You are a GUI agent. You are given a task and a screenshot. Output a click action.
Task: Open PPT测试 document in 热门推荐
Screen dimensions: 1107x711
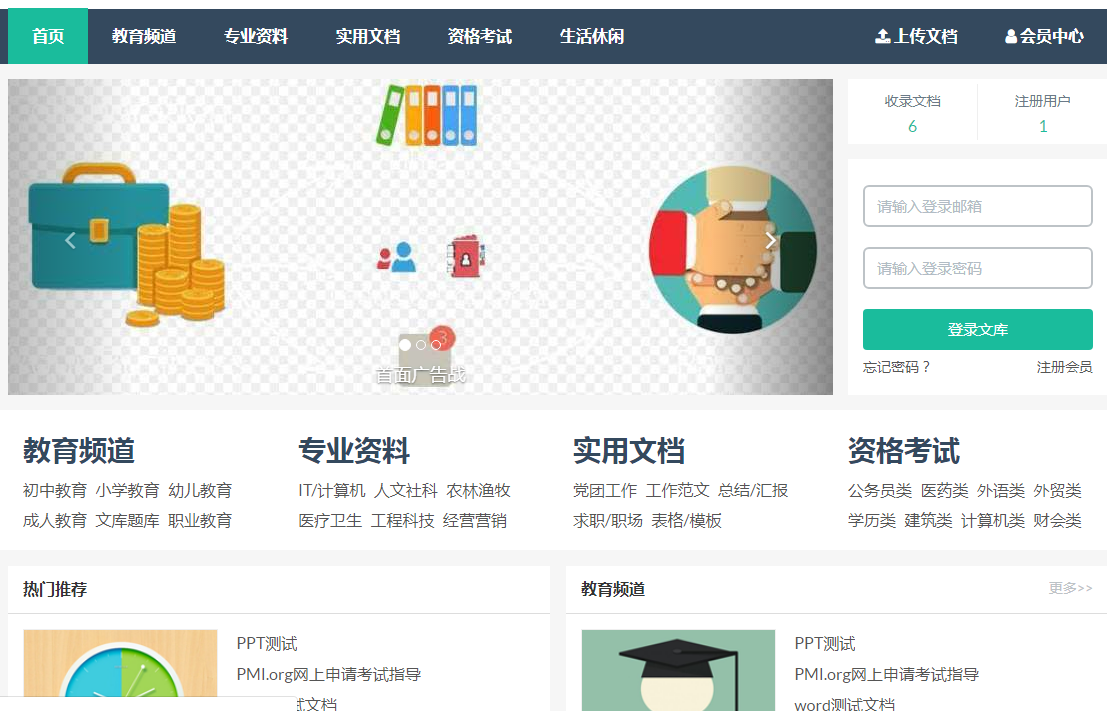pos(267,643)
